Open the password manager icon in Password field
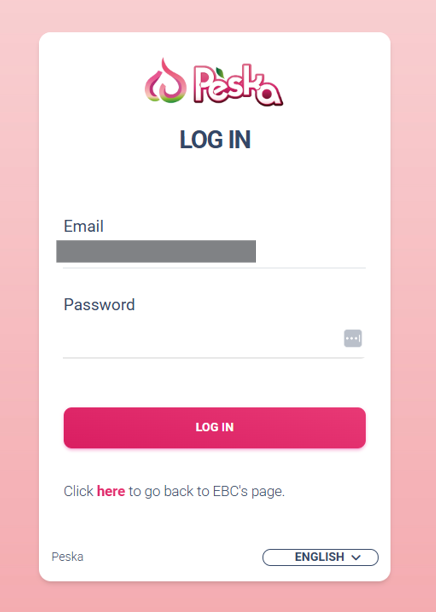 point(352,338)
